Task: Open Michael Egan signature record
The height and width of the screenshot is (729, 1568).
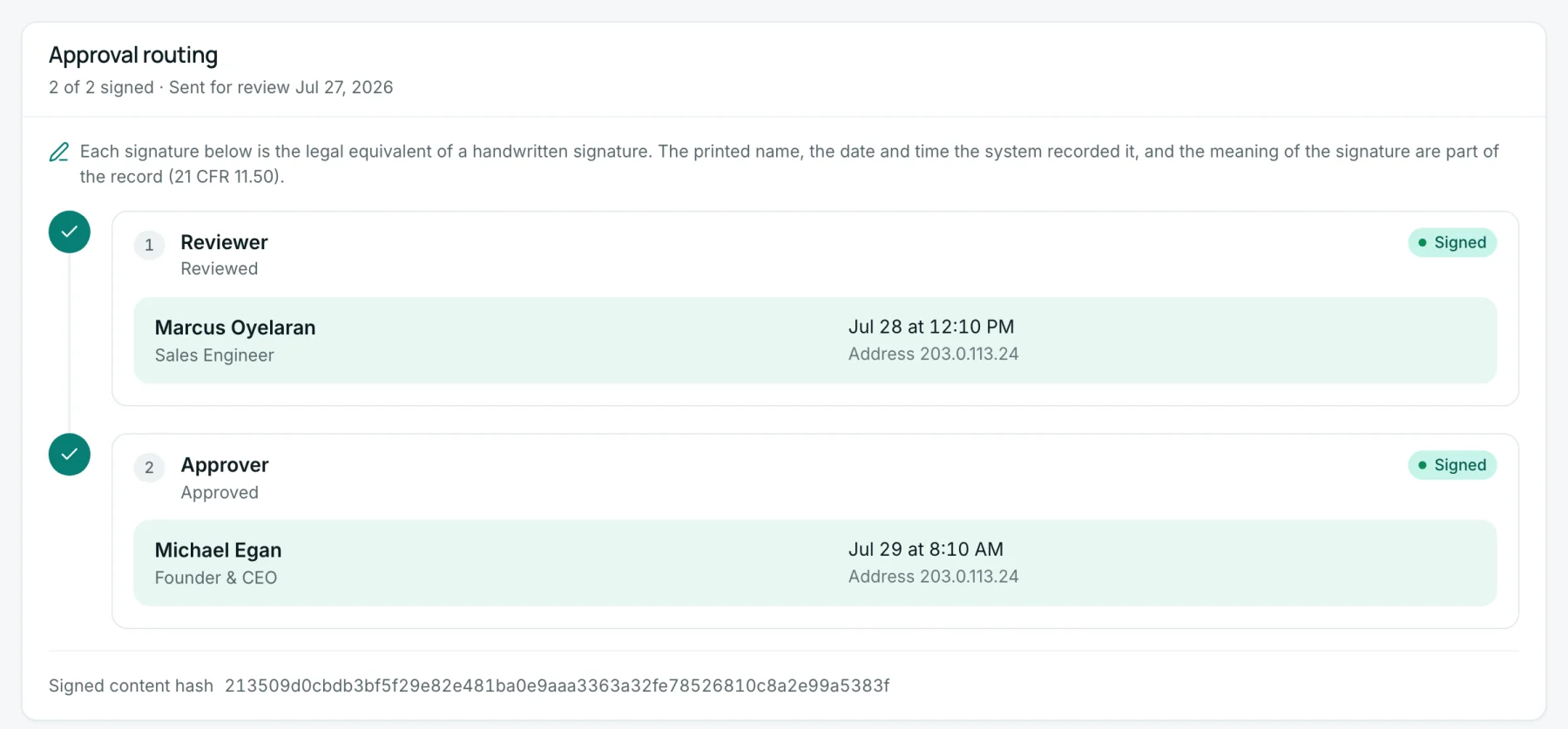Action: pos(814,564)
